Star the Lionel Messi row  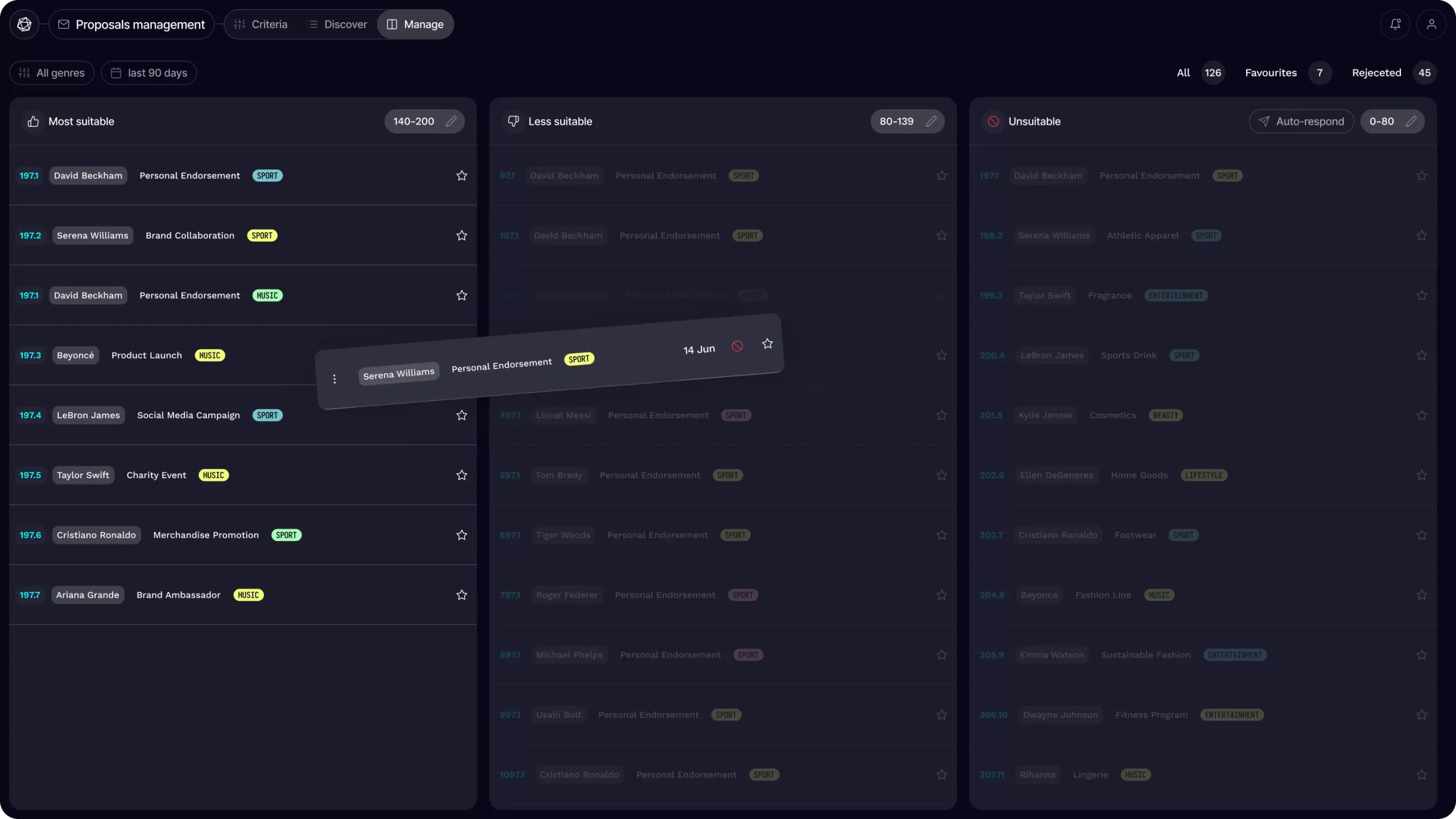pos(942,415)
